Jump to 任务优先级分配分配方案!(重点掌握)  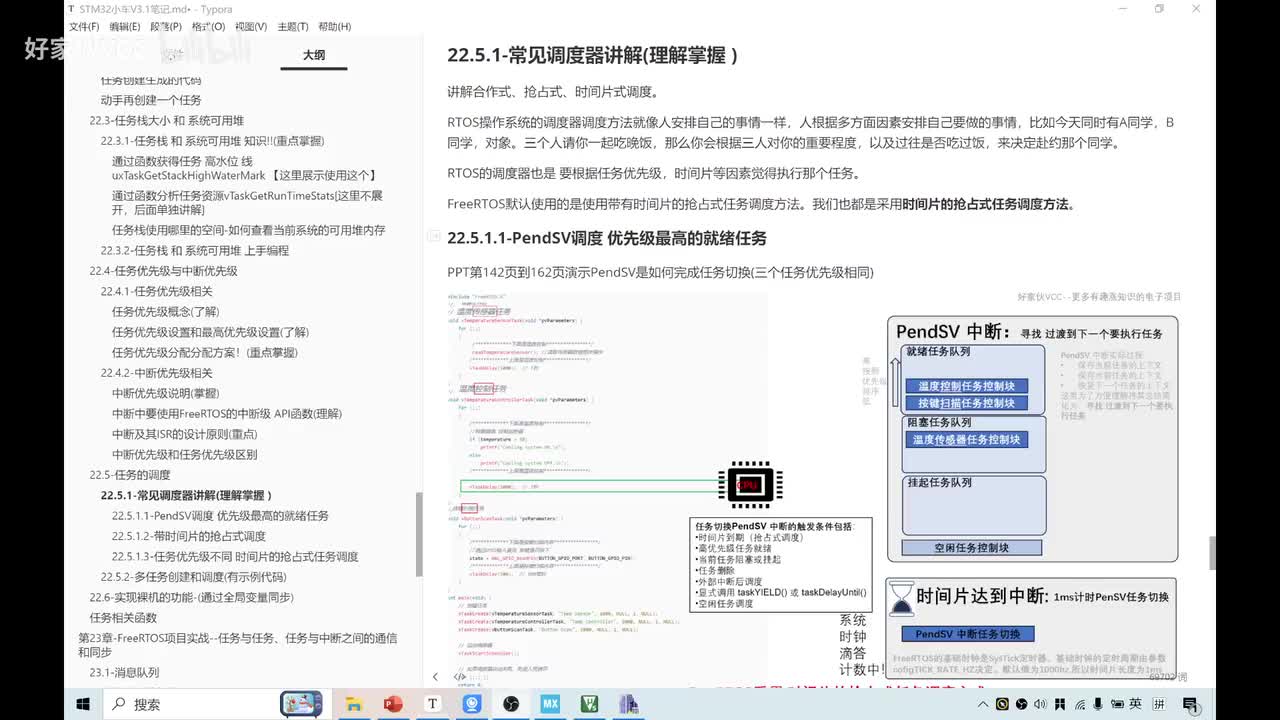coord(204,353)
